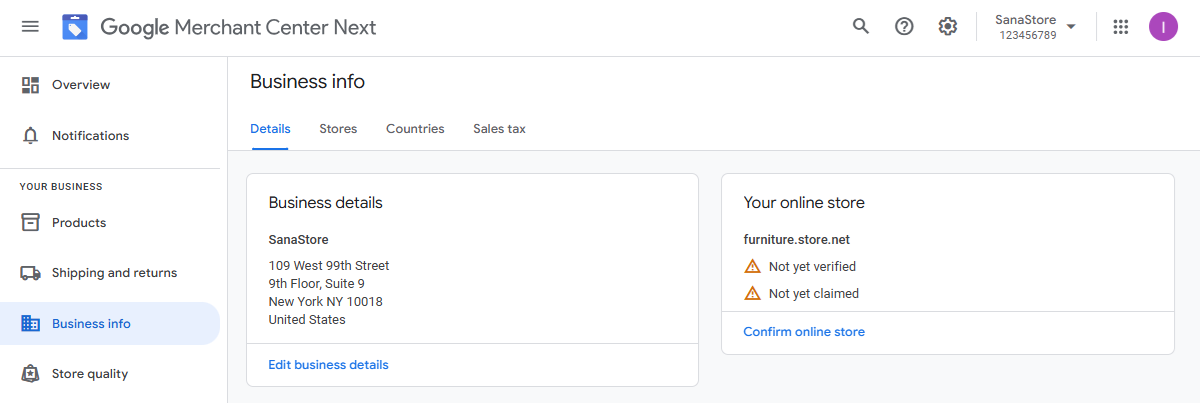Image resolution: width=1200 pixels, height=403 pixels.
Task: Click the Products box icon in sidebar
Action: coord(31,222)
